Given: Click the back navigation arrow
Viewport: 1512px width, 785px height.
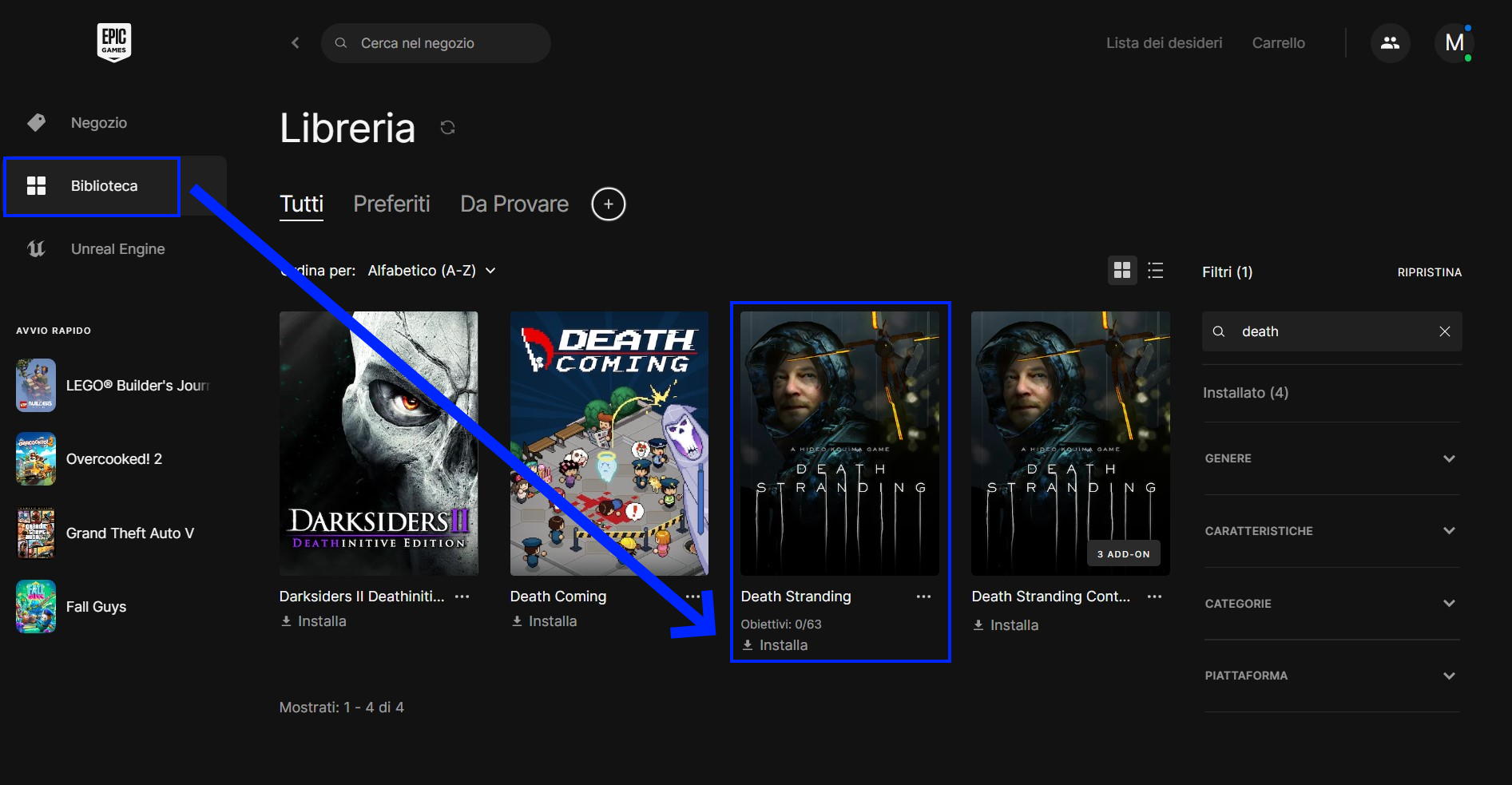Looking at the screenshot, I should 296,43.
